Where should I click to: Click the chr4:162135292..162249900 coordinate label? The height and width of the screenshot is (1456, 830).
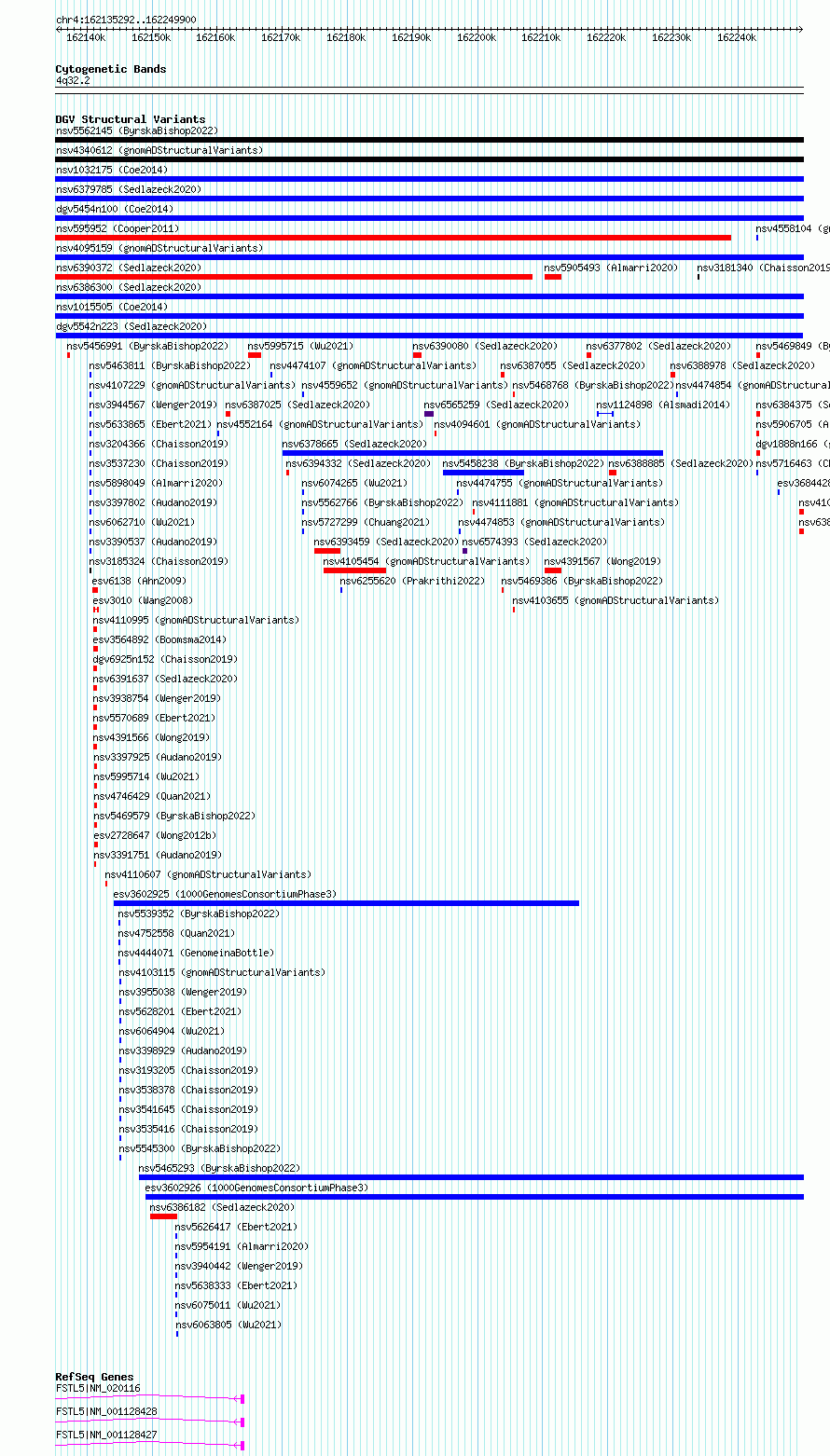coord(126,20)
